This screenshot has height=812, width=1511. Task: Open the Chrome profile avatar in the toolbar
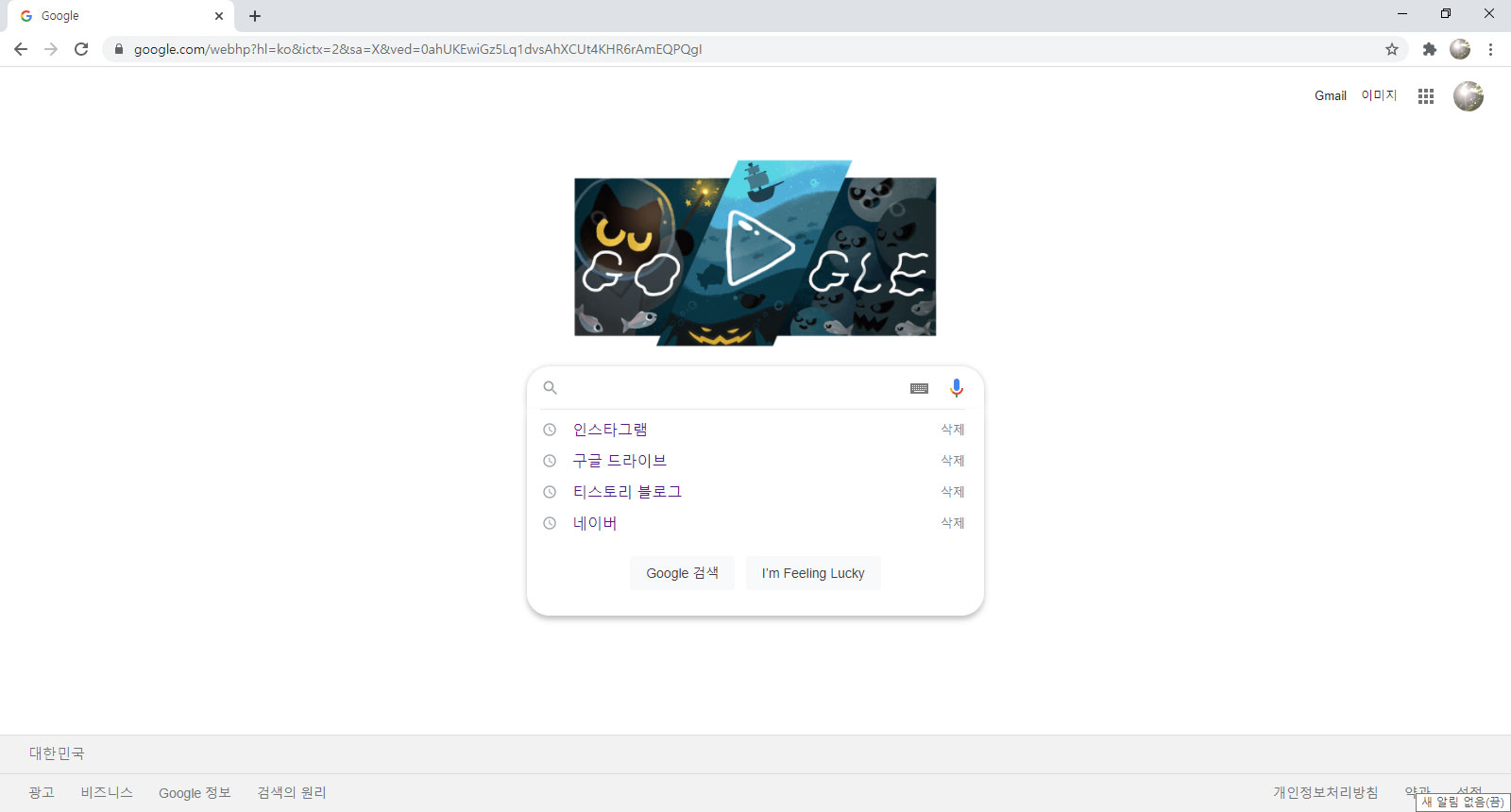(x=1460, y=49)
